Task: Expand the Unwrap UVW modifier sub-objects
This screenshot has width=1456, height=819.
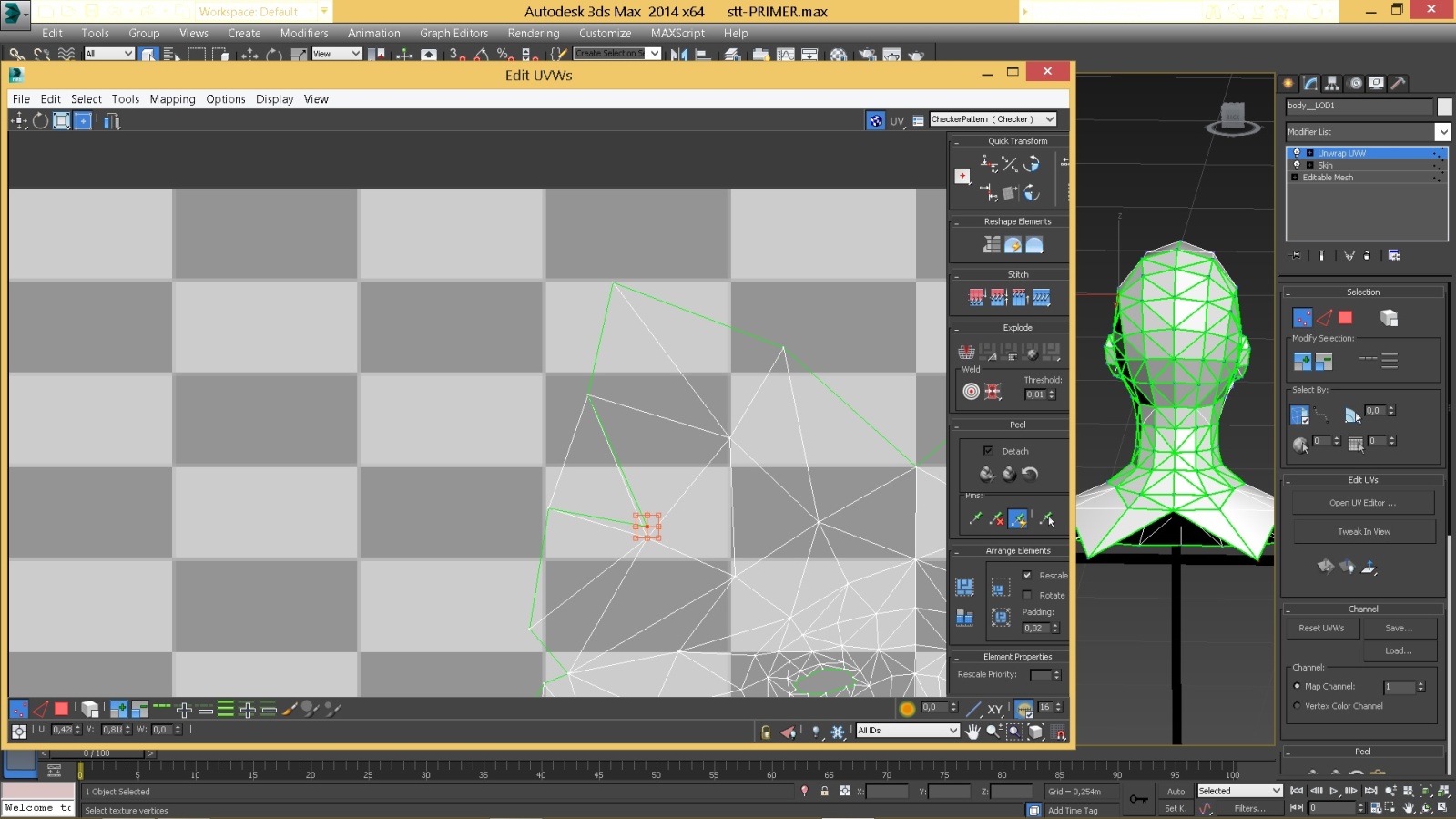Action: pos(1309,153)
